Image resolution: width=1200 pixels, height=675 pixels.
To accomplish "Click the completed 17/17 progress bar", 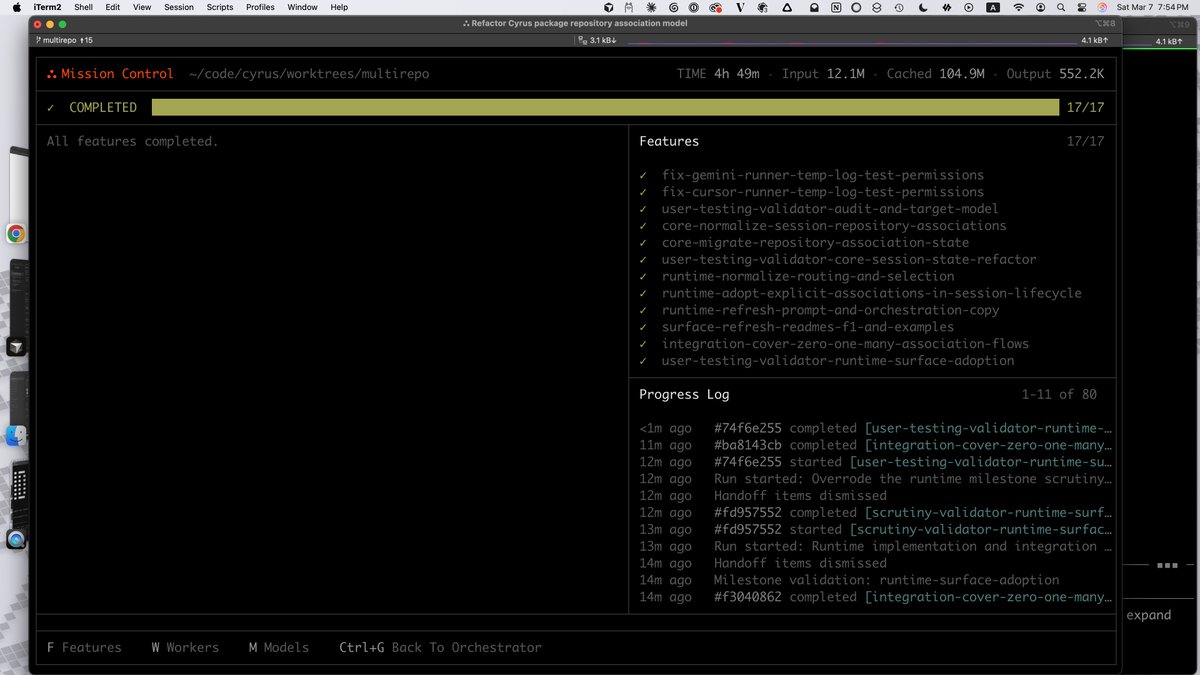I will point(605,107).
